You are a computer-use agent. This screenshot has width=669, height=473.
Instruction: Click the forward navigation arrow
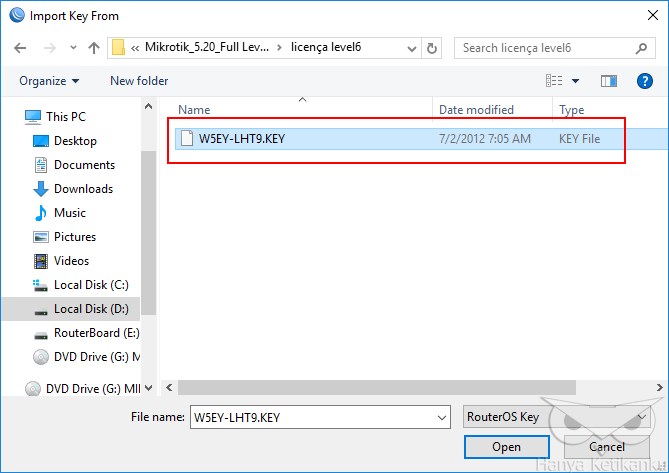49,48
